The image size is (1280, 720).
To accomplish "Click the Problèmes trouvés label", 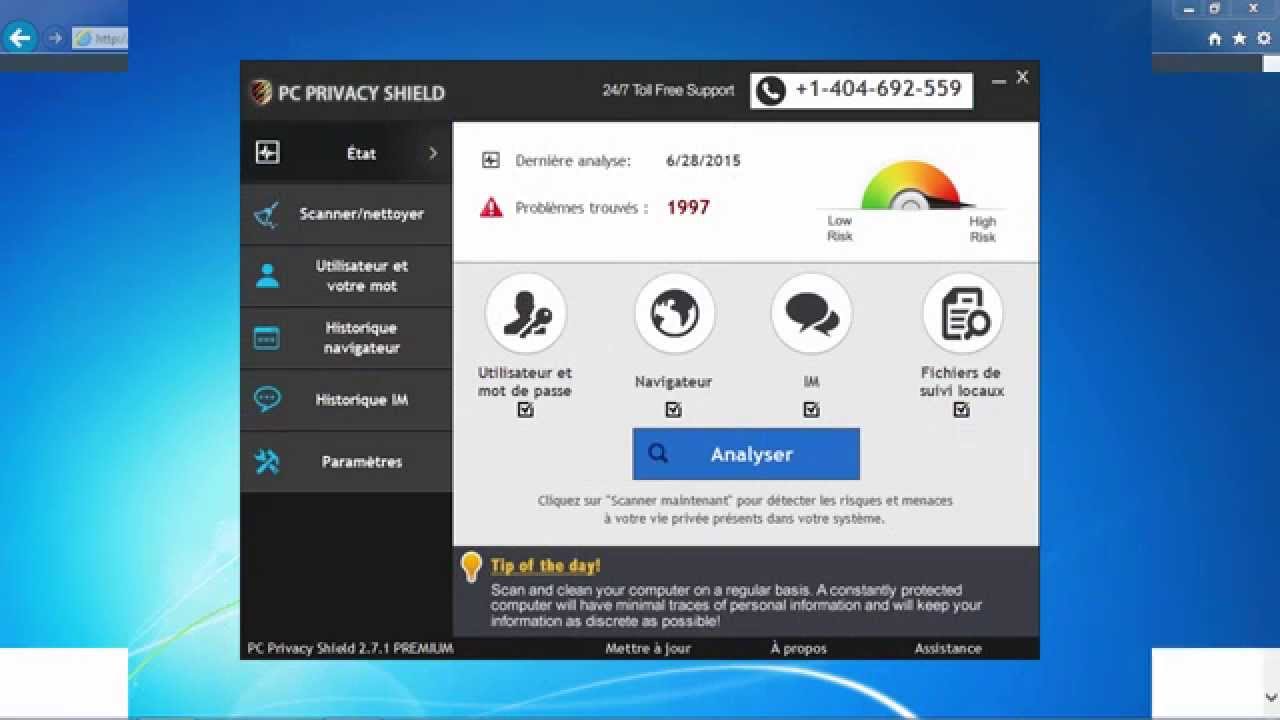I will 581,208.
